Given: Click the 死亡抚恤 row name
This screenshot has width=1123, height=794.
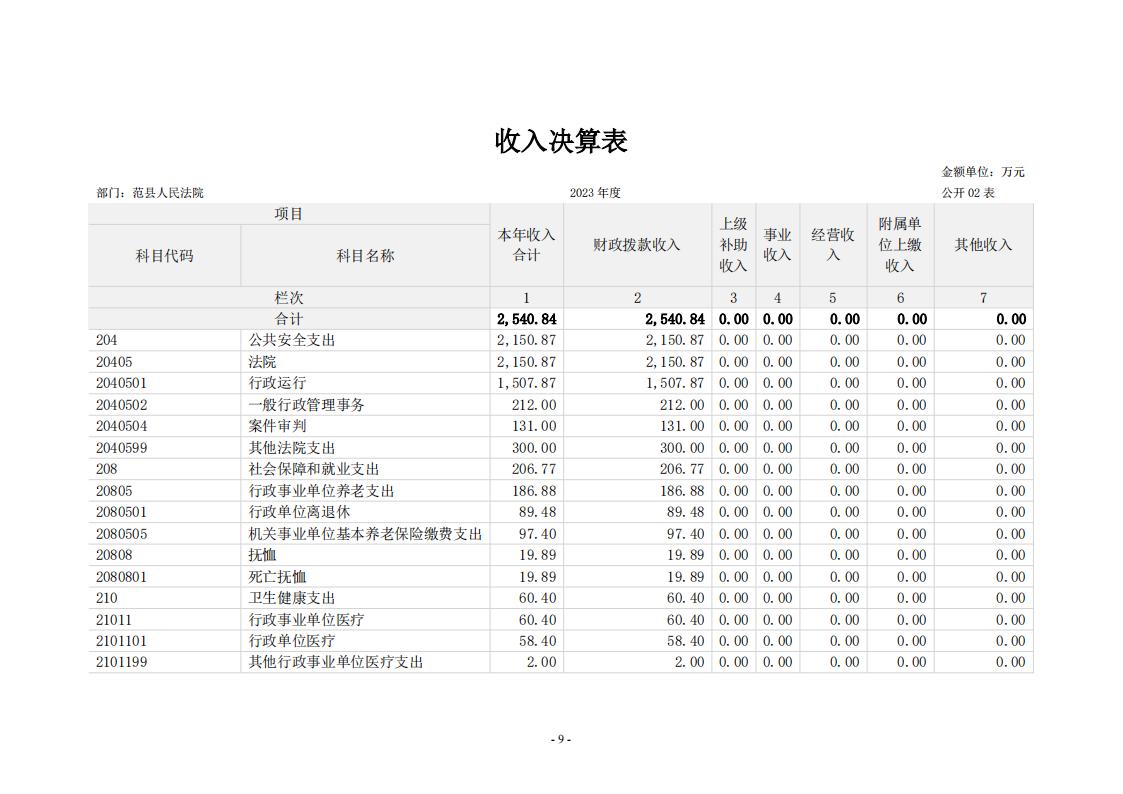Looking at the screenshot, I should coord(277,576).
